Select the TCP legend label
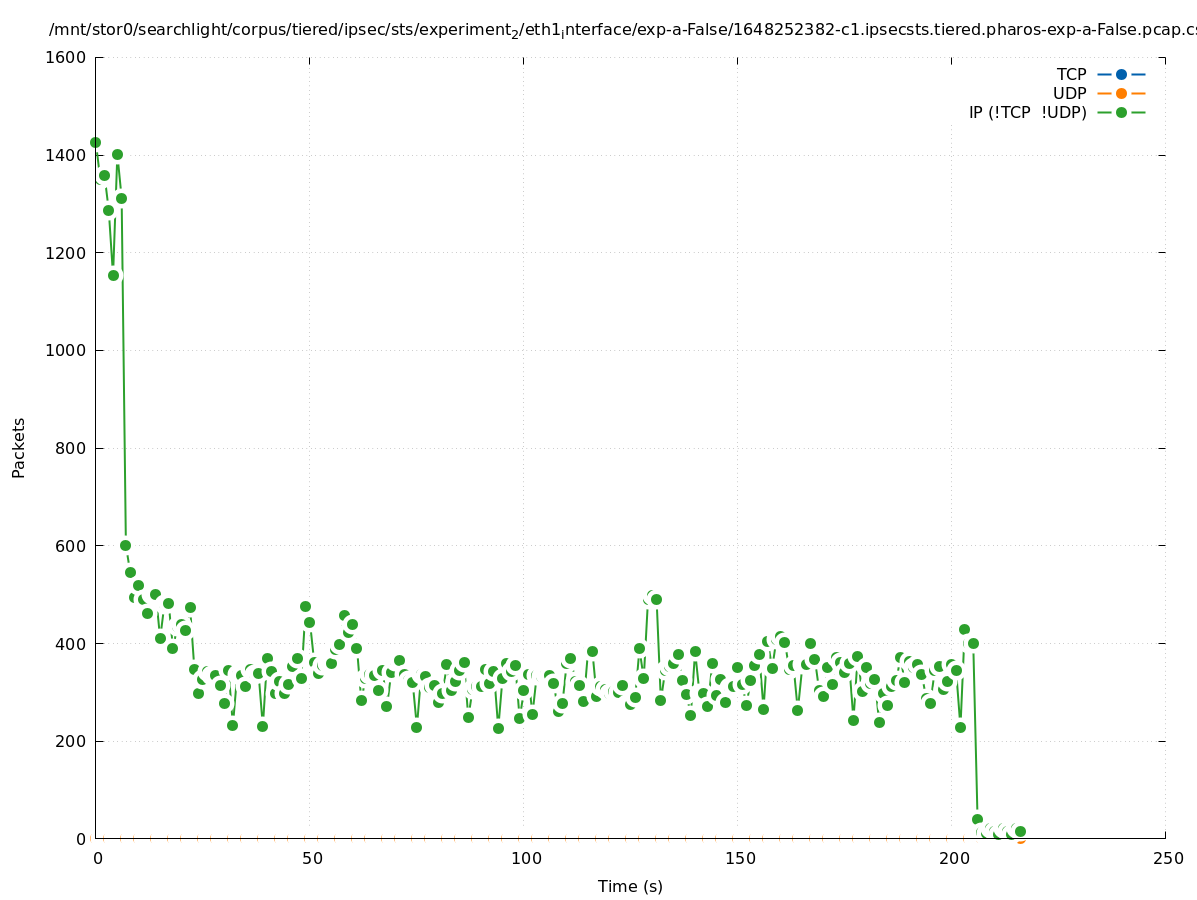Screen dimensions: 1197x900 coord(1071,74)
